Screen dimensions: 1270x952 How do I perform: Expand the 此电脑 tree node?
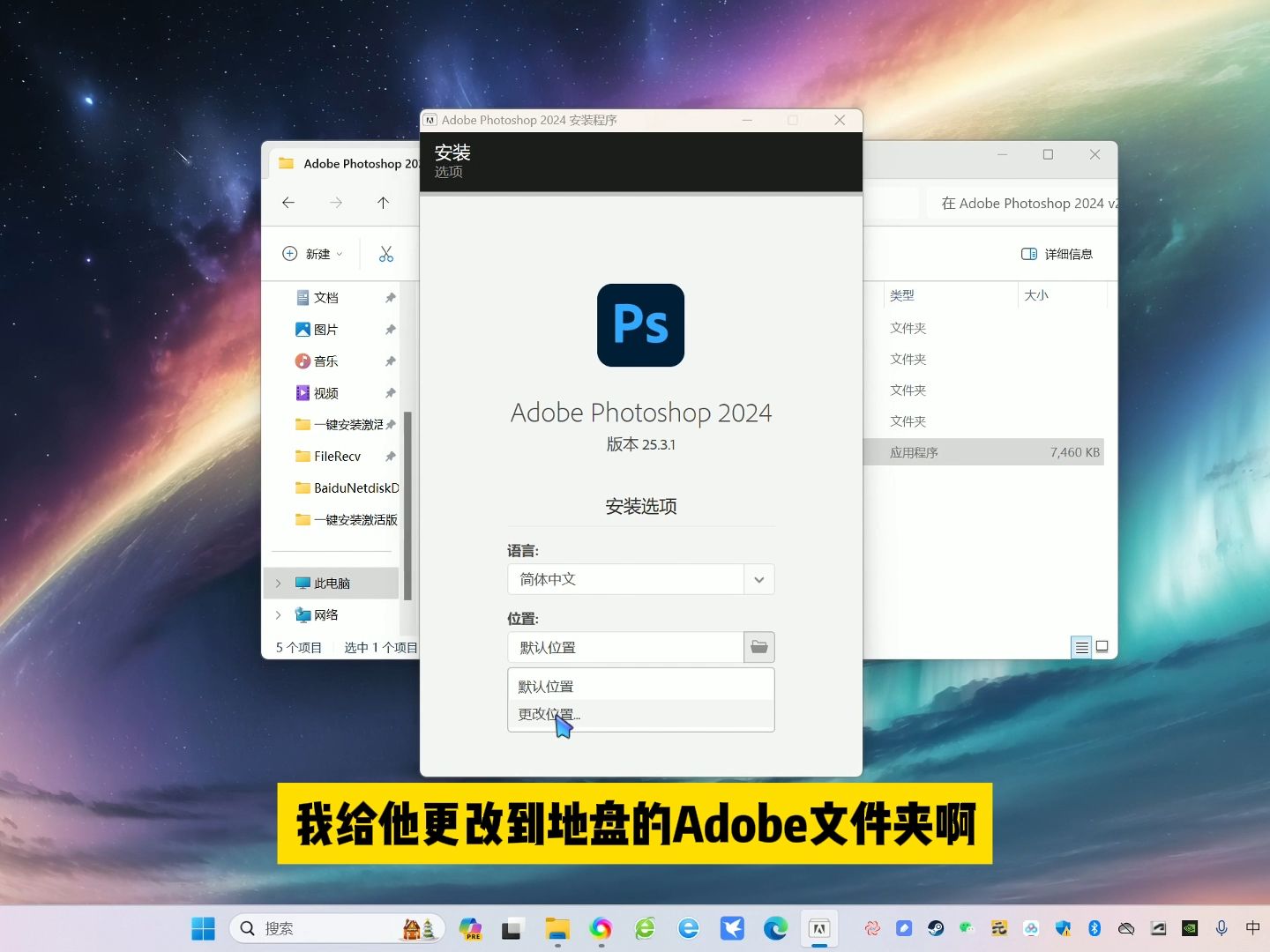click(279, 584)
